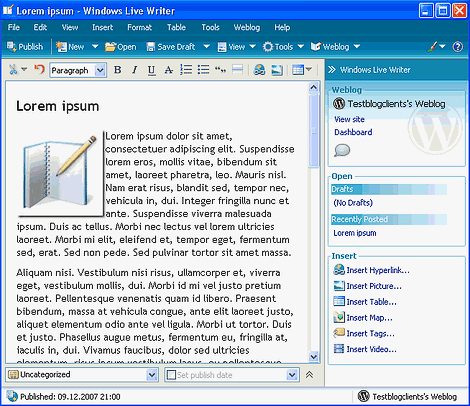
Task: Click the status bar WordPress weblog icon
Action: (x=363, y=396)
